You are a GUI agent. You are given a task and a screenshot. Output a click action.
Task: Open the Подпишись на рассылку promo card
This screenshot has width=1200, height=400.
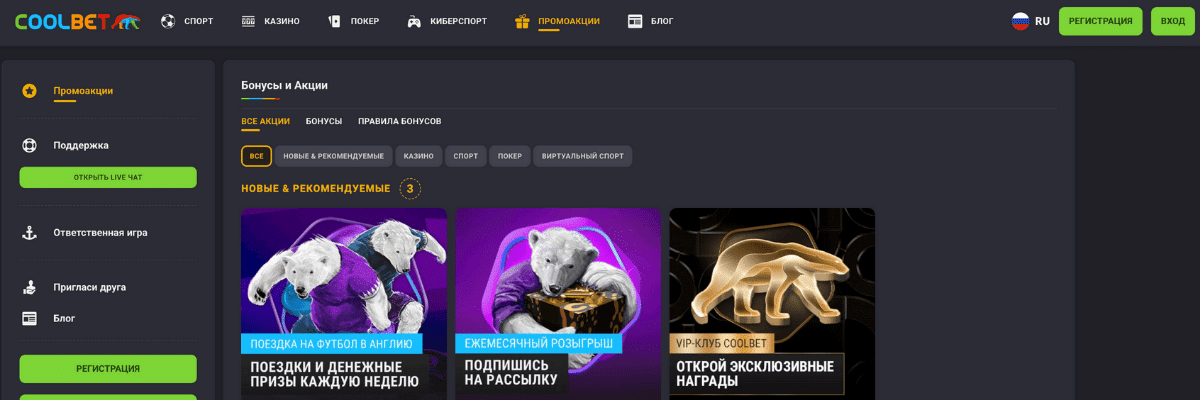point(558,304)
